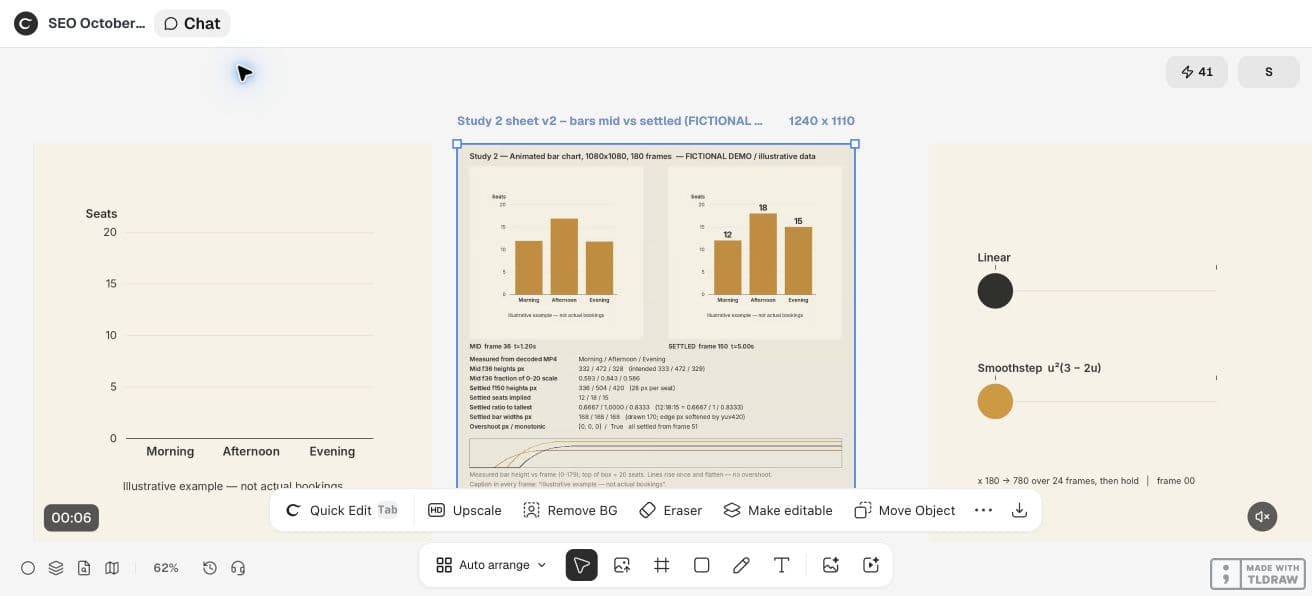This screenshot has height=596, width=1312.
Task: Open the page search icon
Action: point(84,568)
